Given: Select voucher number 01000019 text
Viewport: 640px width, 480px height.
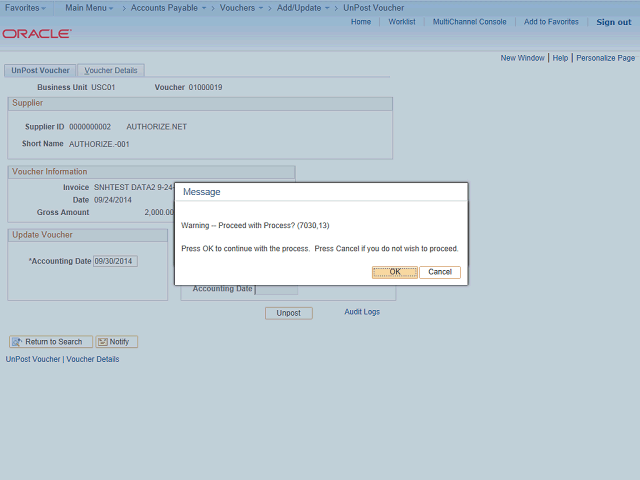Looking at the screenshot, I should point(205,87).
